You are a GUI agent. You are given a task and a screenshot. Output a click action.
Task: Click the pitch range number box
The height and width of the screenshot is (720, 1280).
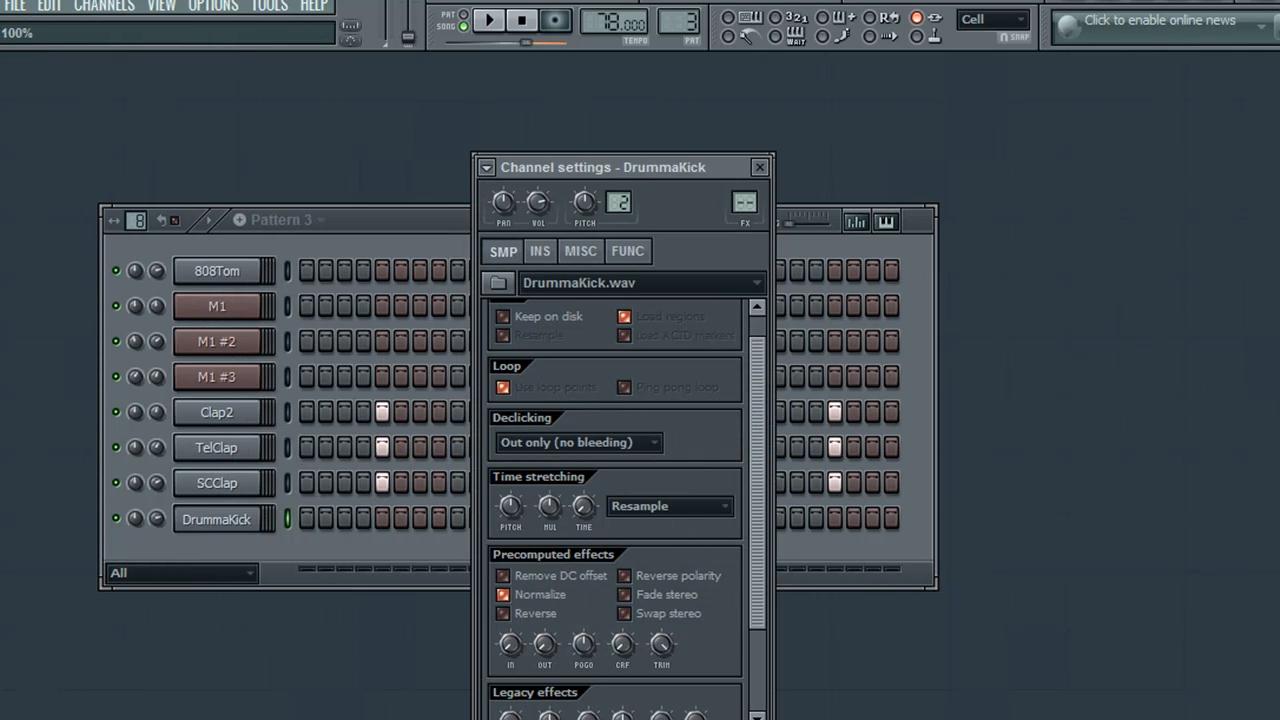pyautogui.click(x=618, y=203)
